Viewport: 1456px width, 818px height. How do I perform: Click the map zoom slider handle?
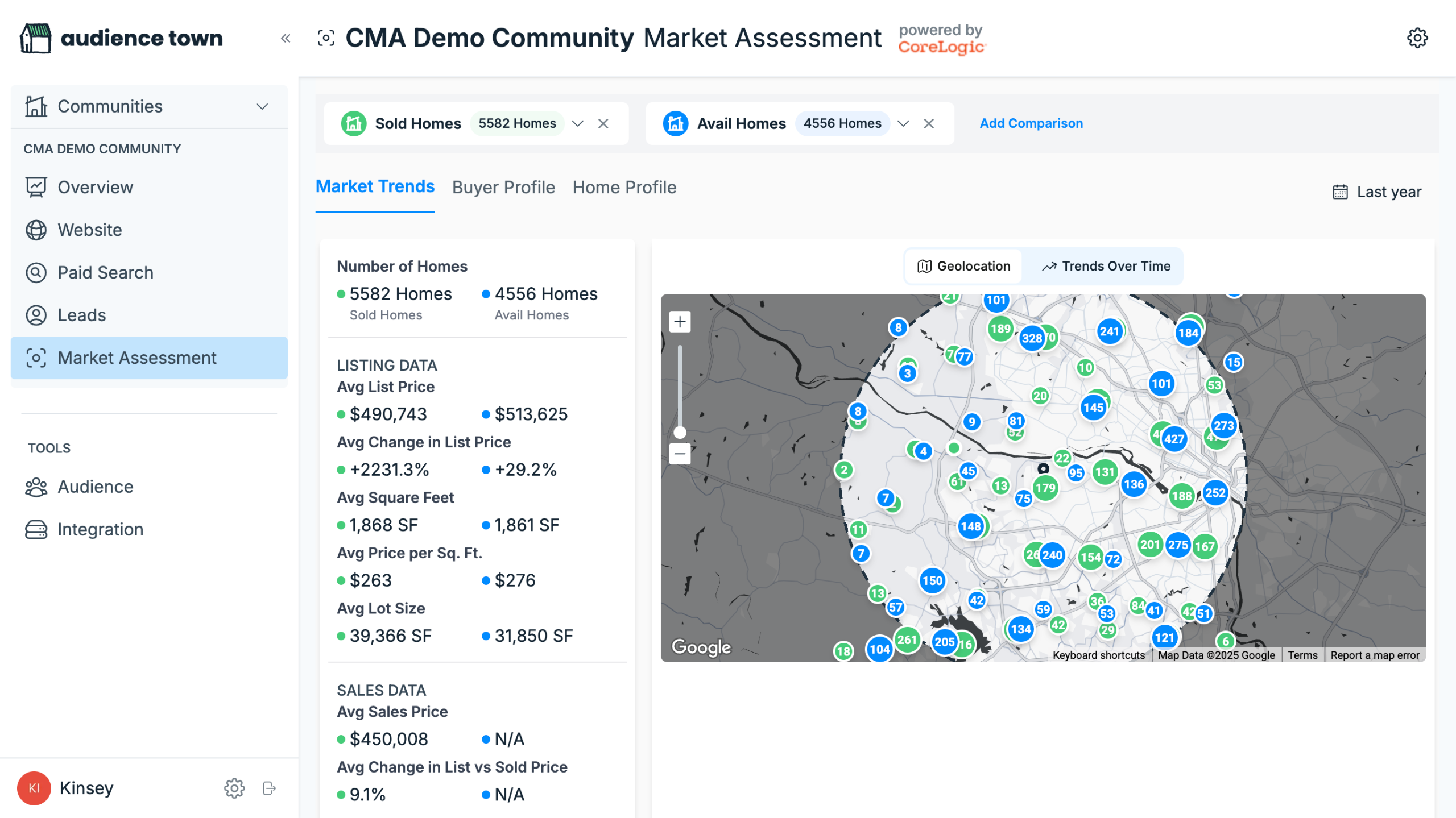[680, 433]
